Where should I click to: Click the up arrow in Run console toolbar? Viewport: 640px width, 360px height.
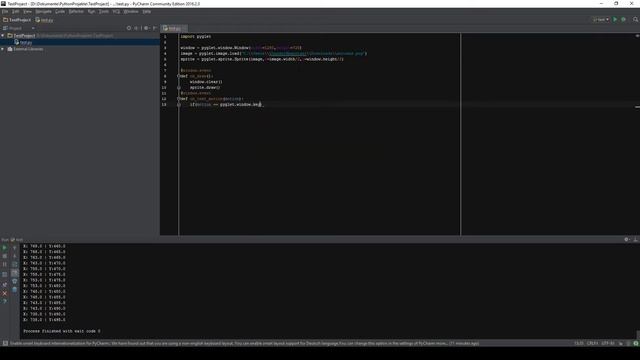15,248
